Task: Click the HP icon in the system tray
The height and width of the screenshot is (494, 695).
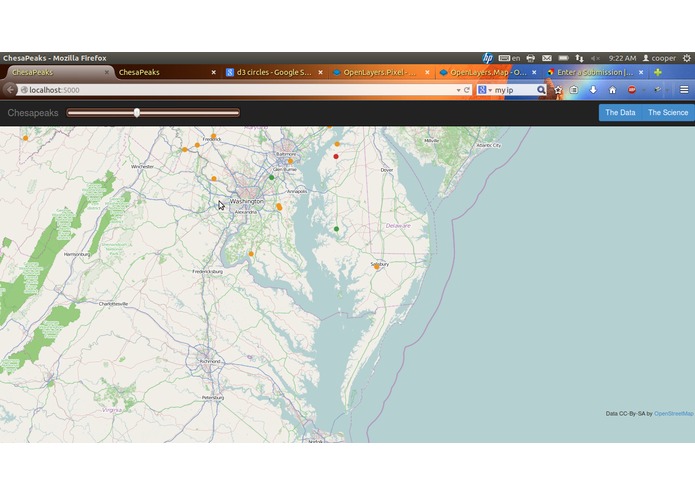Action: [x=488, y=58]
